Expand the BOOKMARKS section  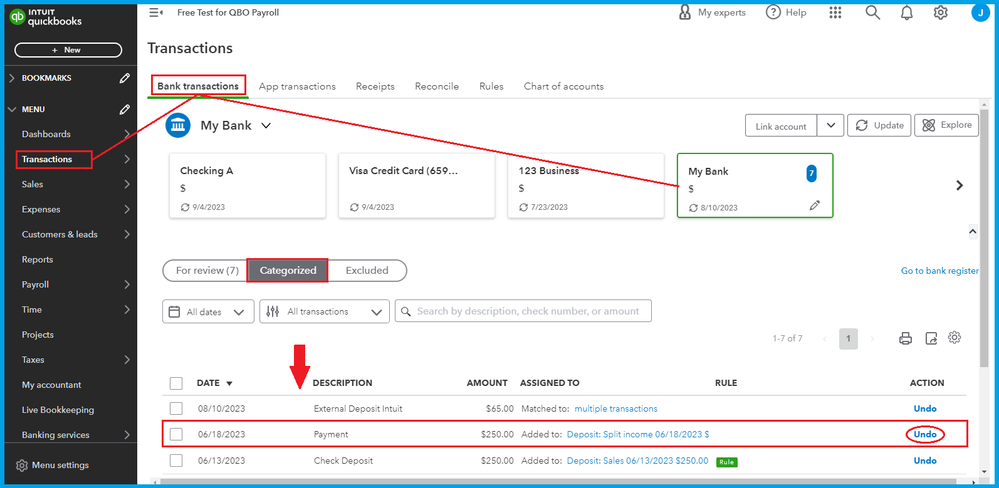12,78
